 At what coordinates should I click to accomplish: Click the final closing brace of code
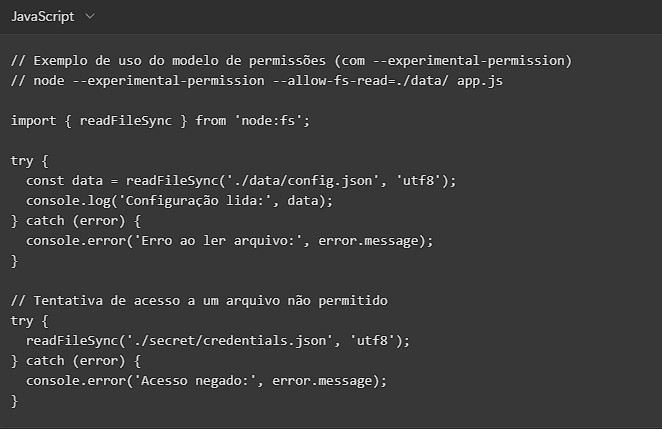click(15, 400)
